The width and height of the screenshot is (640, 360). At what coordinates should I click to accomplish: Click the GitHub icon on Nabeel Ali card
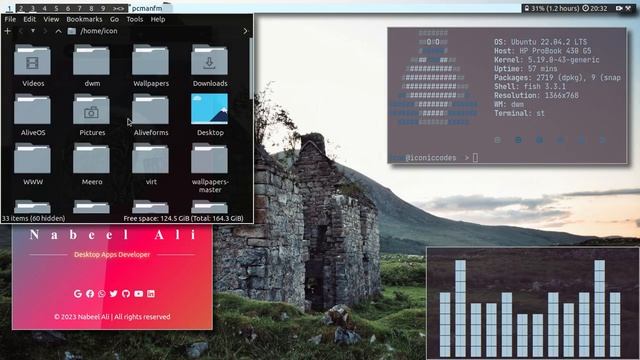[x=126, y=293]
